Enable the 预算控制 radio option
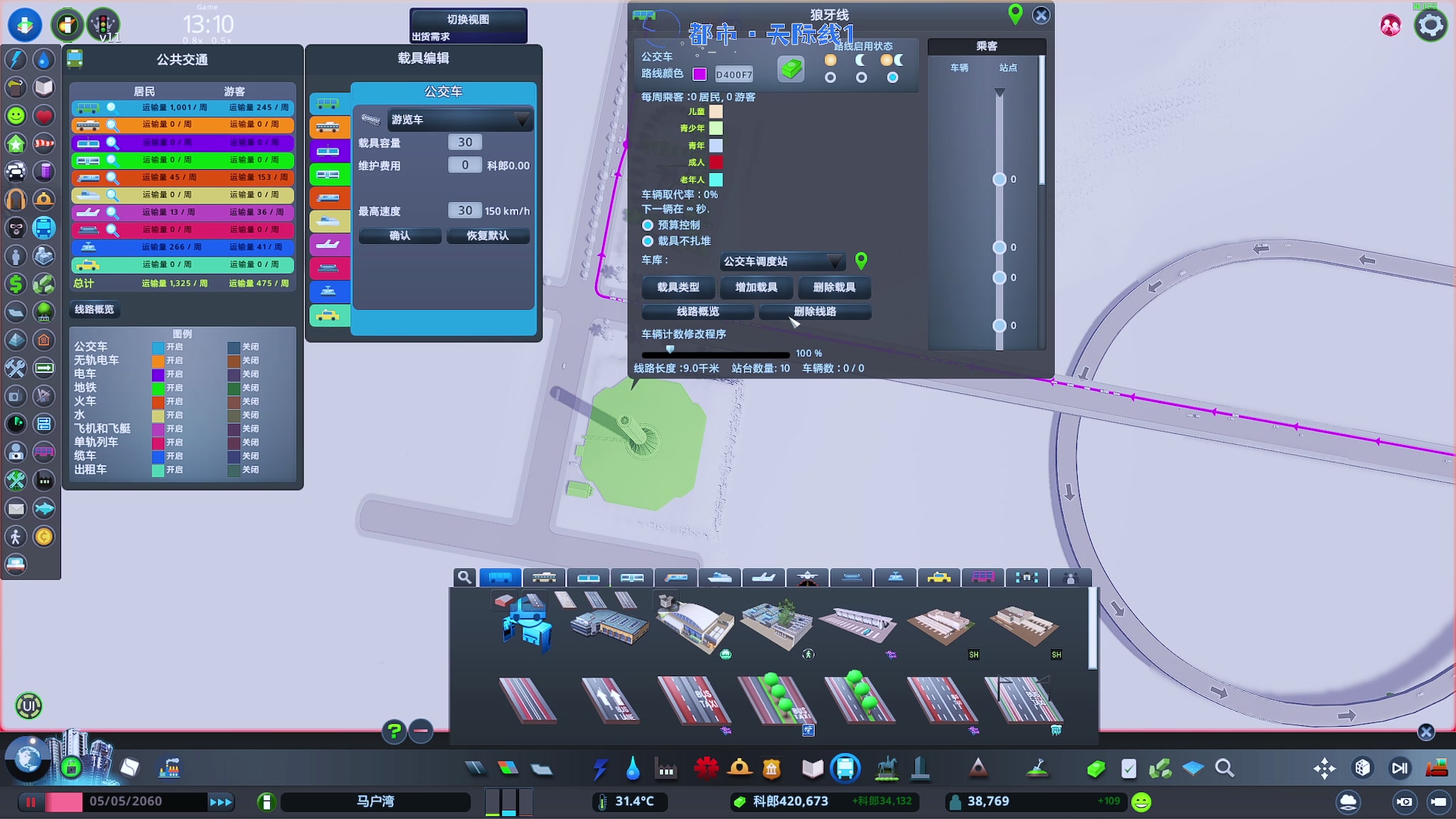 click(648, 225)
